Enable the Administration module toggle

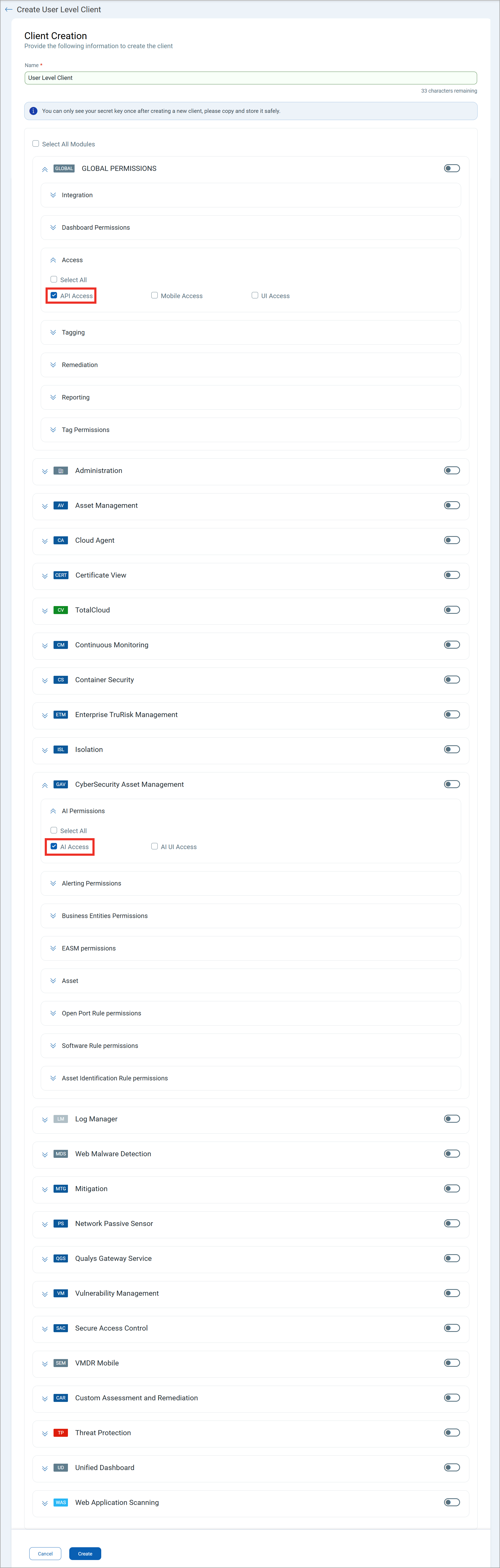click(x=452, y=471)
